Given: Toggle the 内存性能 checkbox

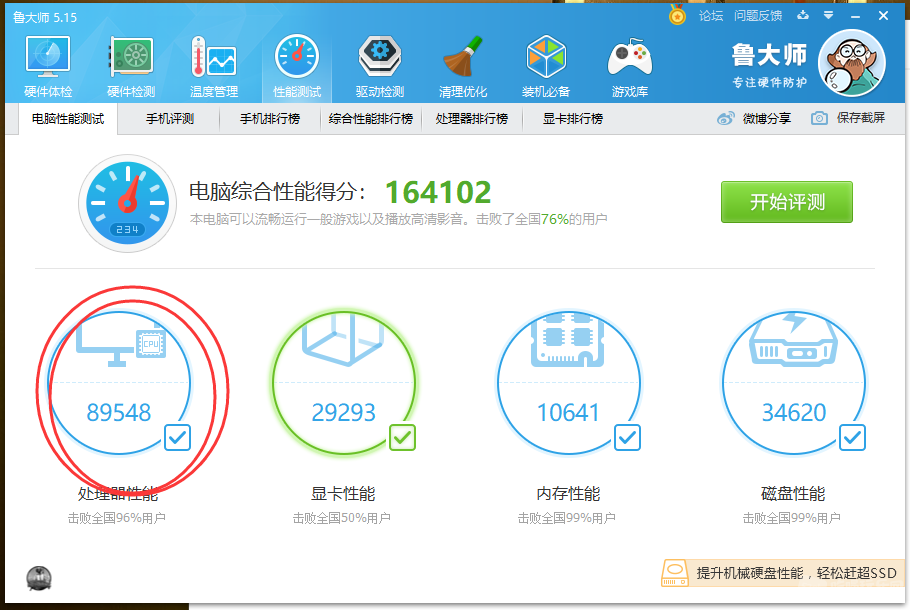Looking at the screenshot, I should (x=627, y=438).
